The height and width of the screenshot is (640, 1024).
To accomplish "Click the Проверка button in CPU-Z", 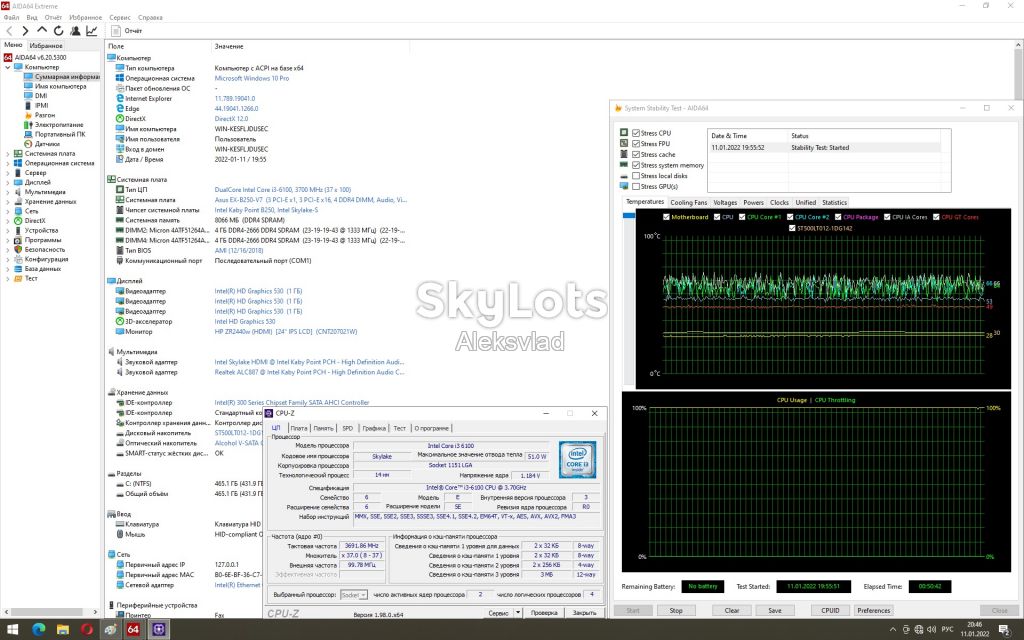I will (544, 613).
